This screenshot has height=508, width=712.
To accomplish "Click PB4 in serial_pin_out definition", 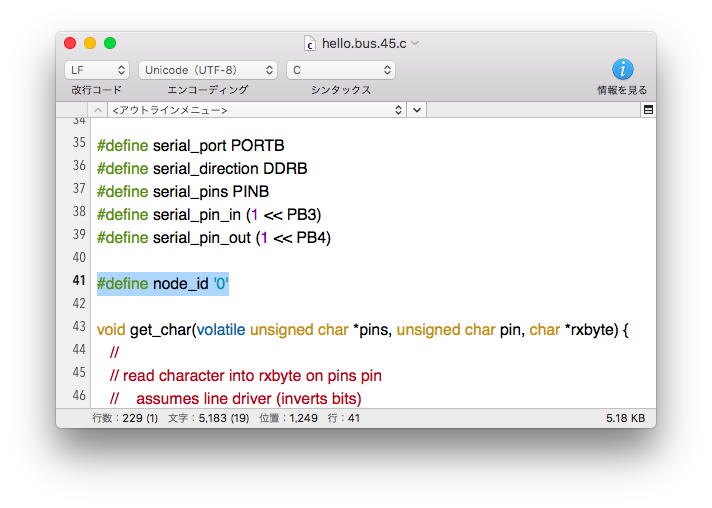I will tap(311, 238).
